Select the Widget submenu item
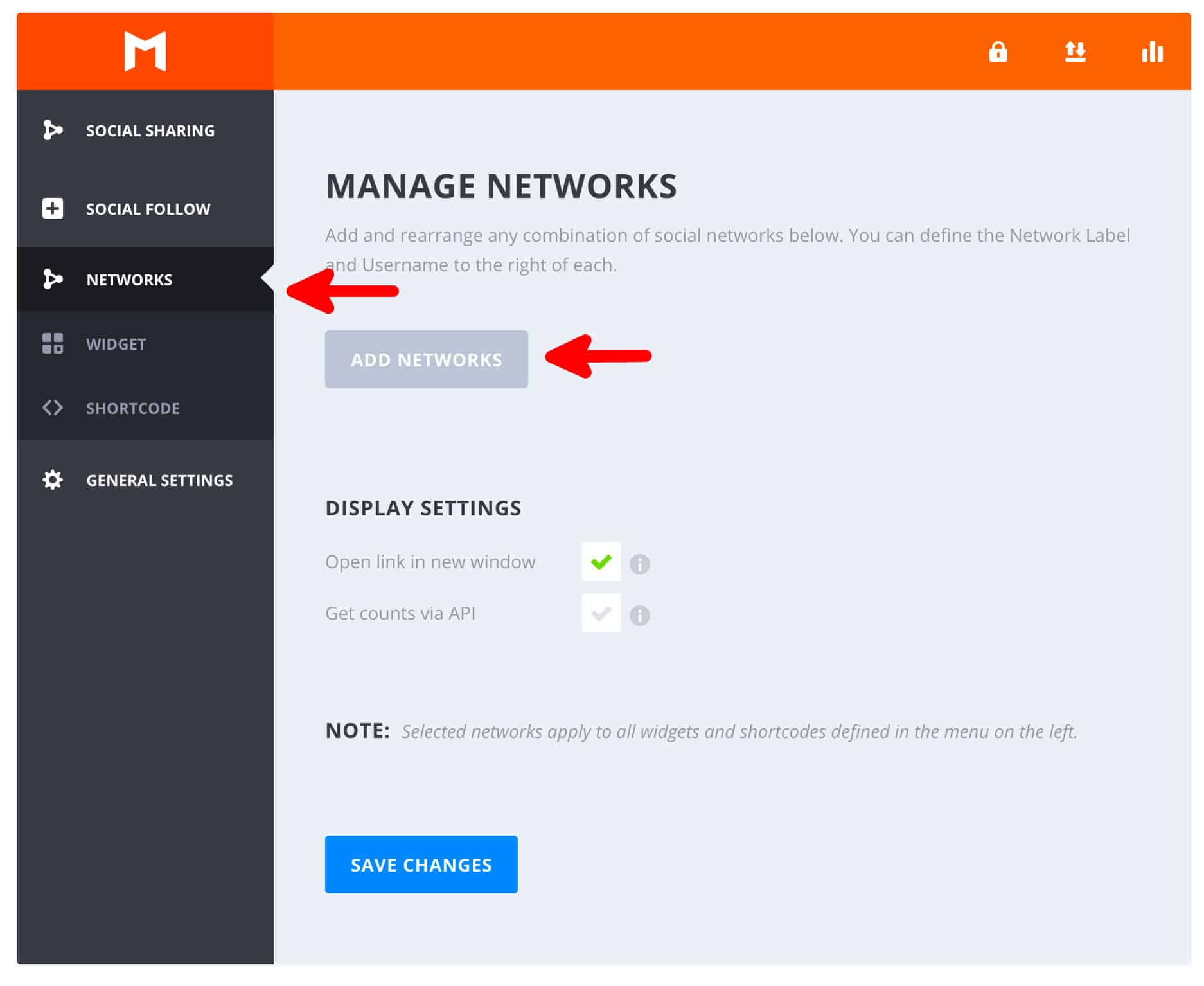The image size is (1204, 986). 145,344
